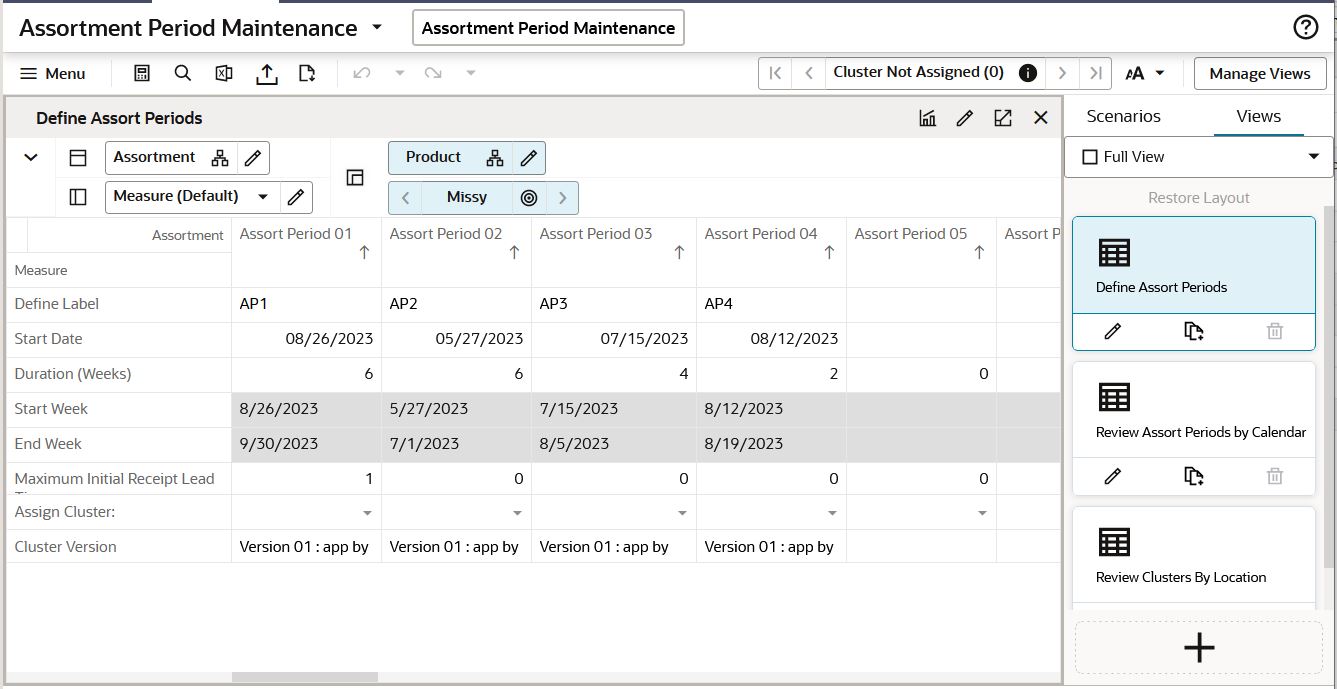Screen dimensions: 1337x689
Task: Click the target icon next to Missy
Action: click(x=529, y=198)
